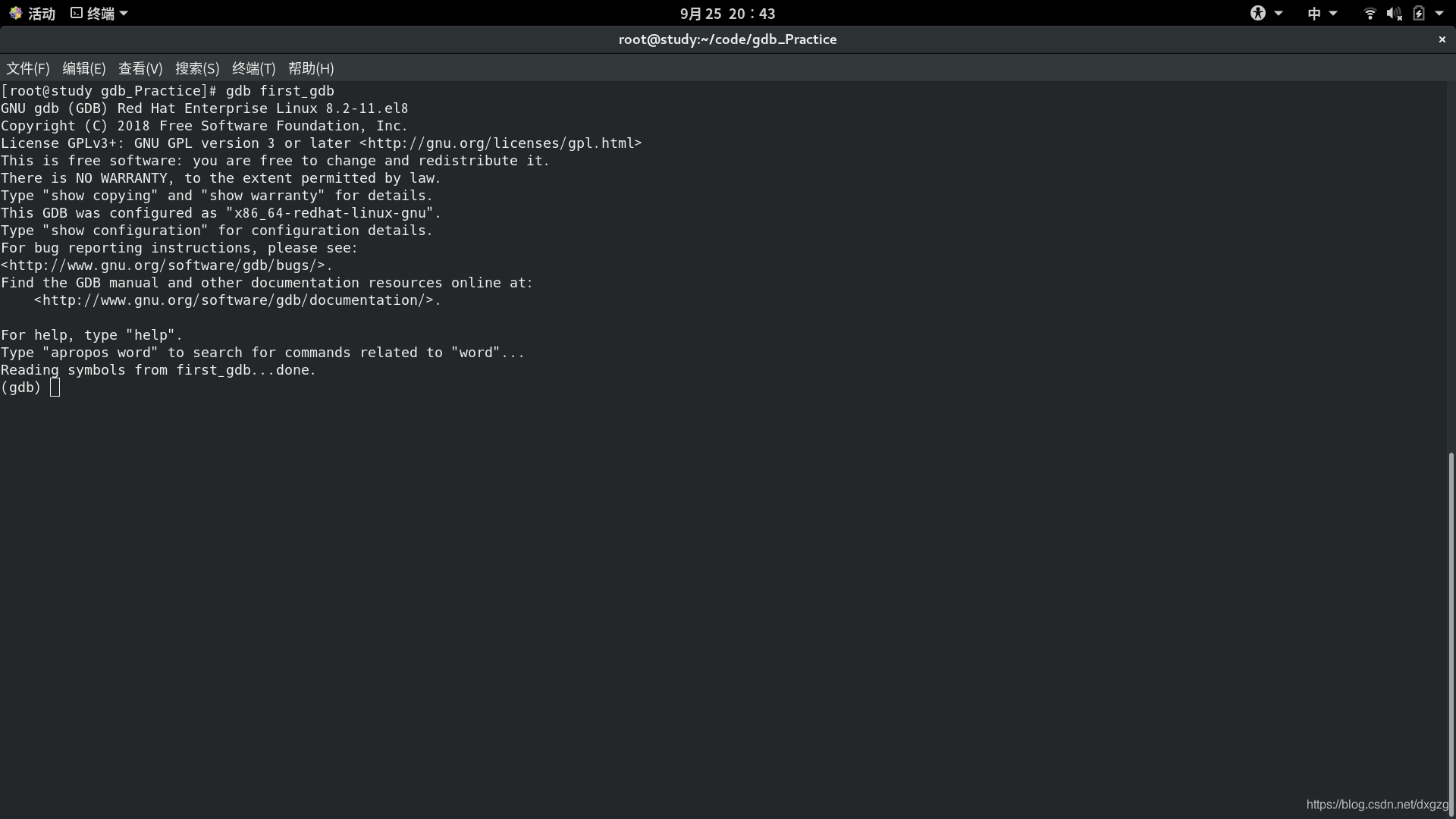The height and width of the screenshot is (819, 1456).
Task: Click the 'Type "show copying"' line
Action: (x=217, y=196)
